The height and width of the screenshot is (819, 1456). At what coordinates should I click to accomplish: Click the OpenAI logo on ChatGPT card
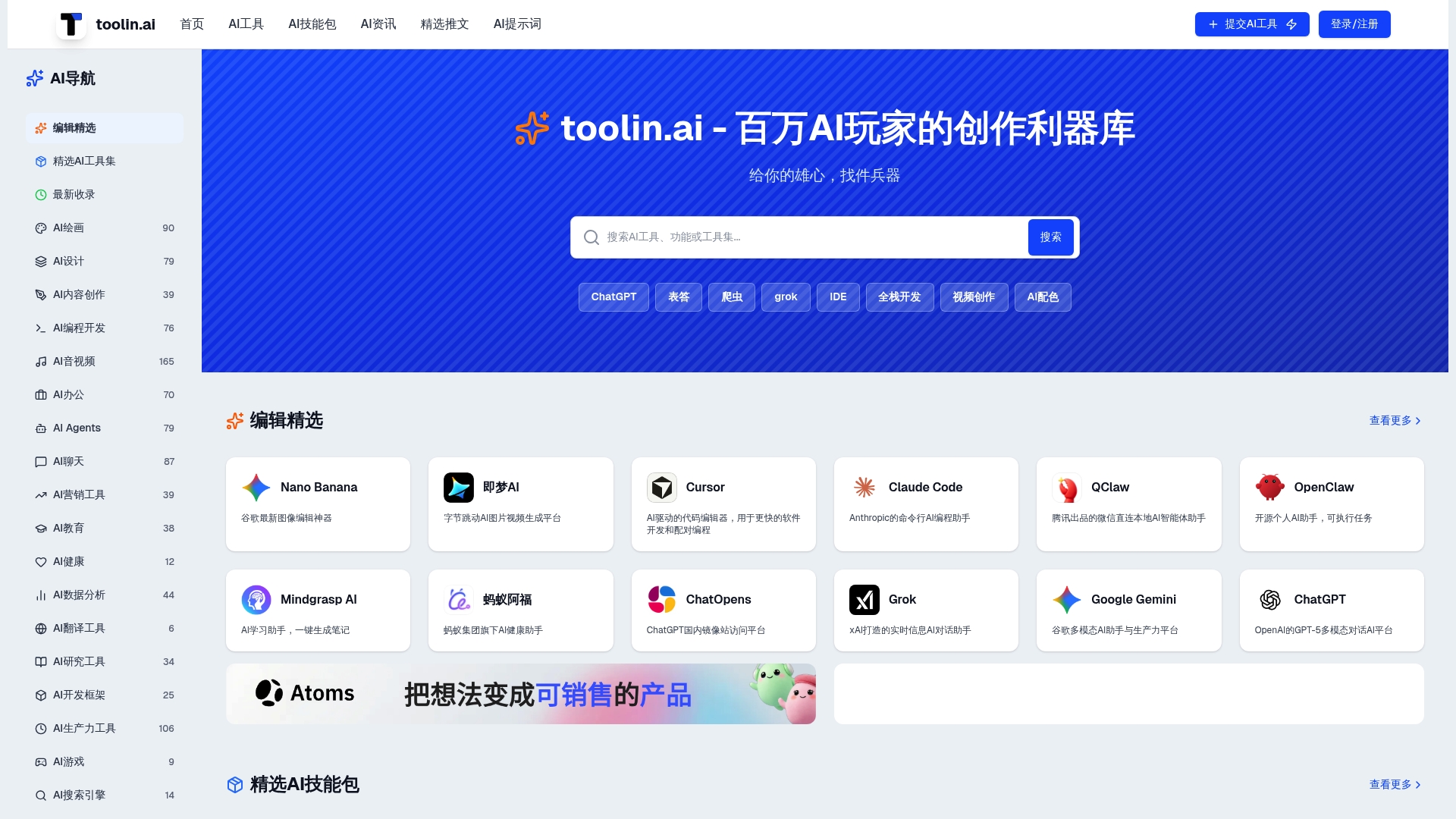1269,599
